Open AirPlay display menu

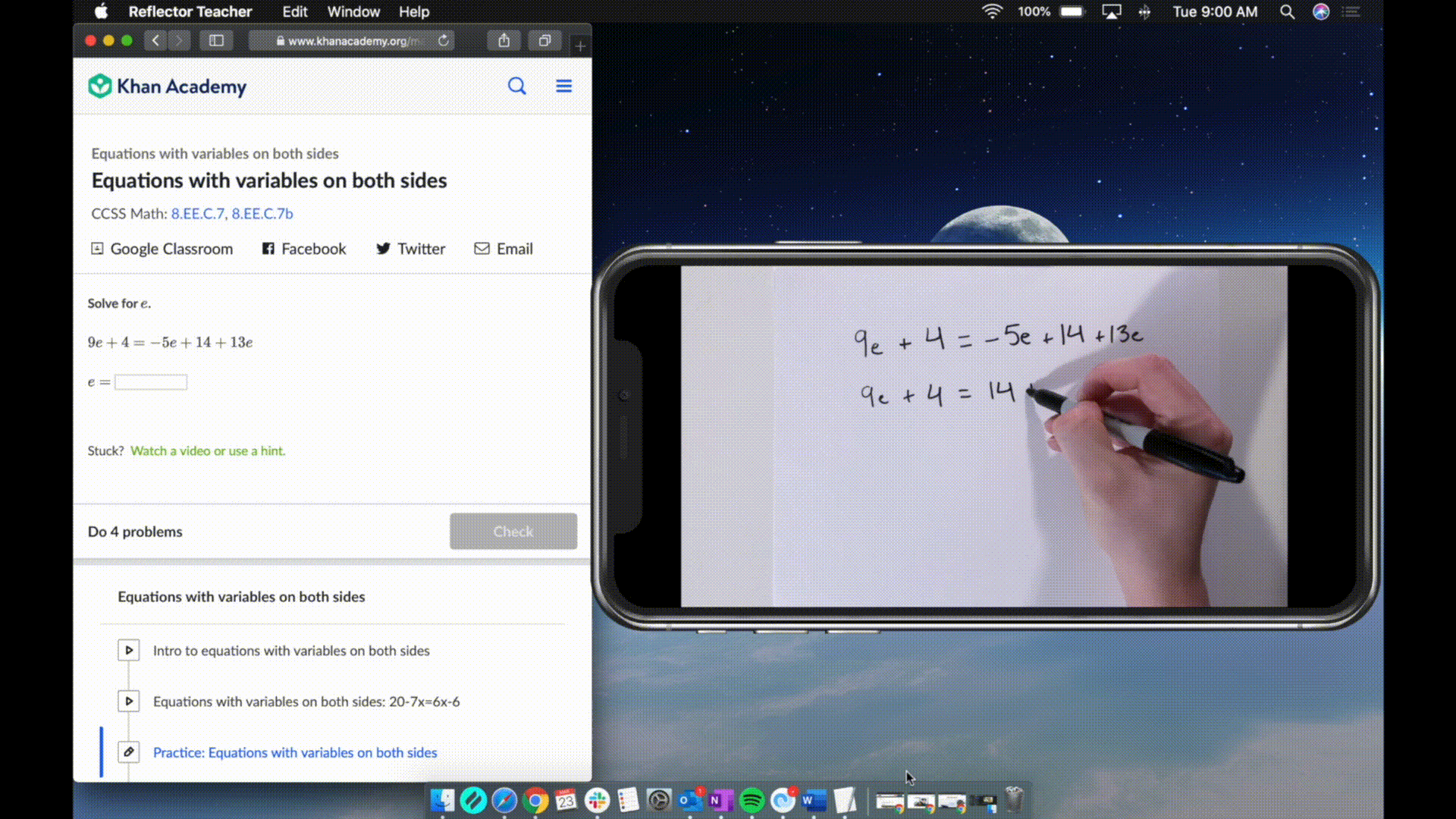click(x=1112, y=11)
